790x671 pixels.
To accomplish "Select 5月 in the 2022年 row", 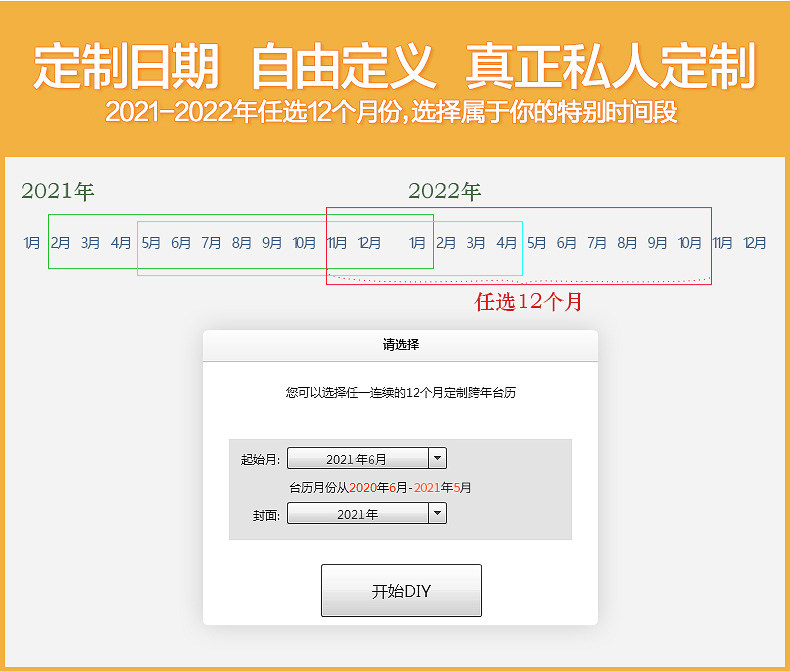I will click(x=537, y=243).
